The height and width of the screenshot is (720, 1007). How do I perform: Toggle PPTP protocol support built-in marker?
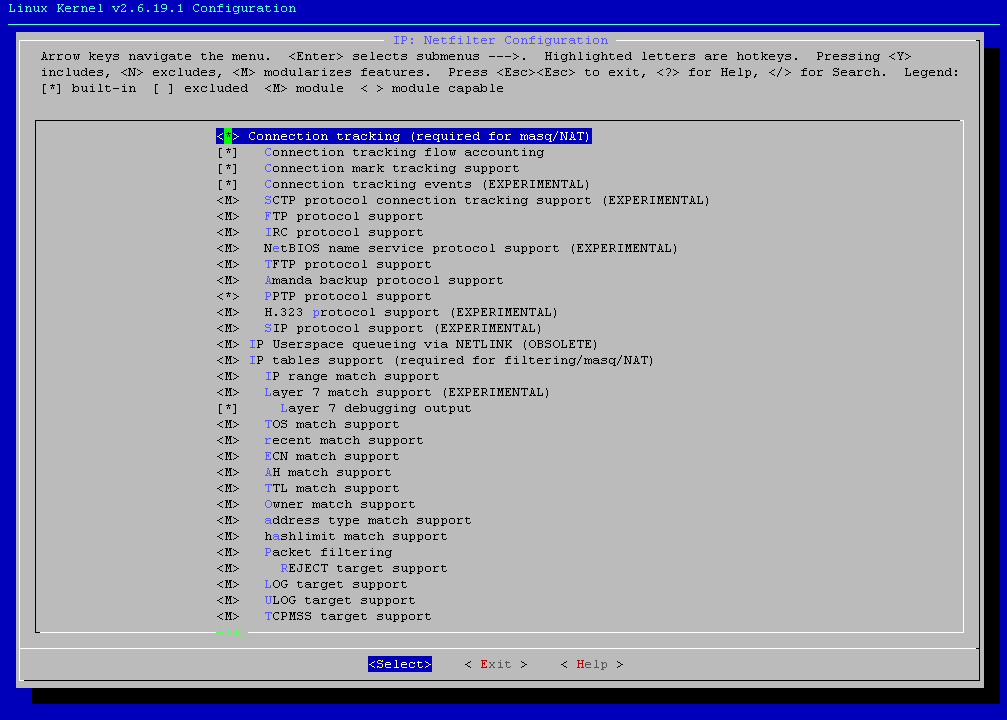227,296
